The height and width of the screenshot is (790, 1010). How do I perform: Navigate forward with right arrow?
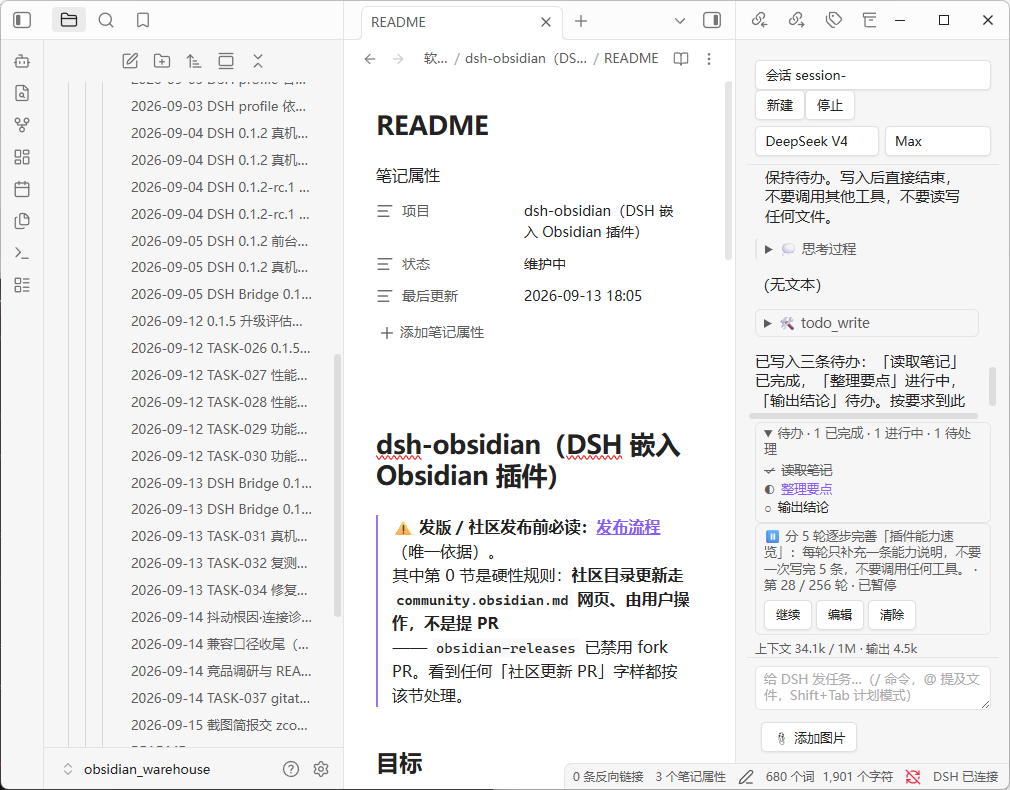point(398,59)
